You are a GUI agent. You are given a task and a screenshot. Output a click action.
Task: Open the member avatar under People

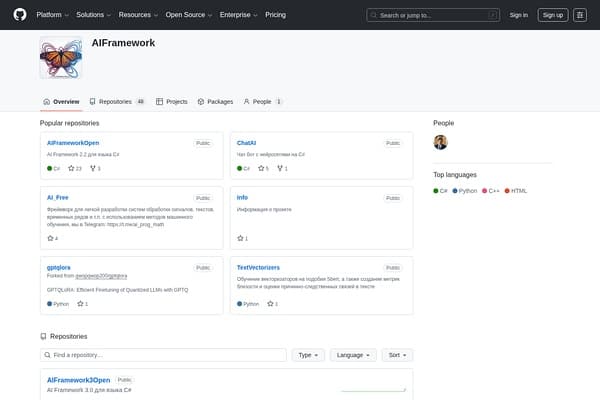pyautogui.click(x=440, y=142)
